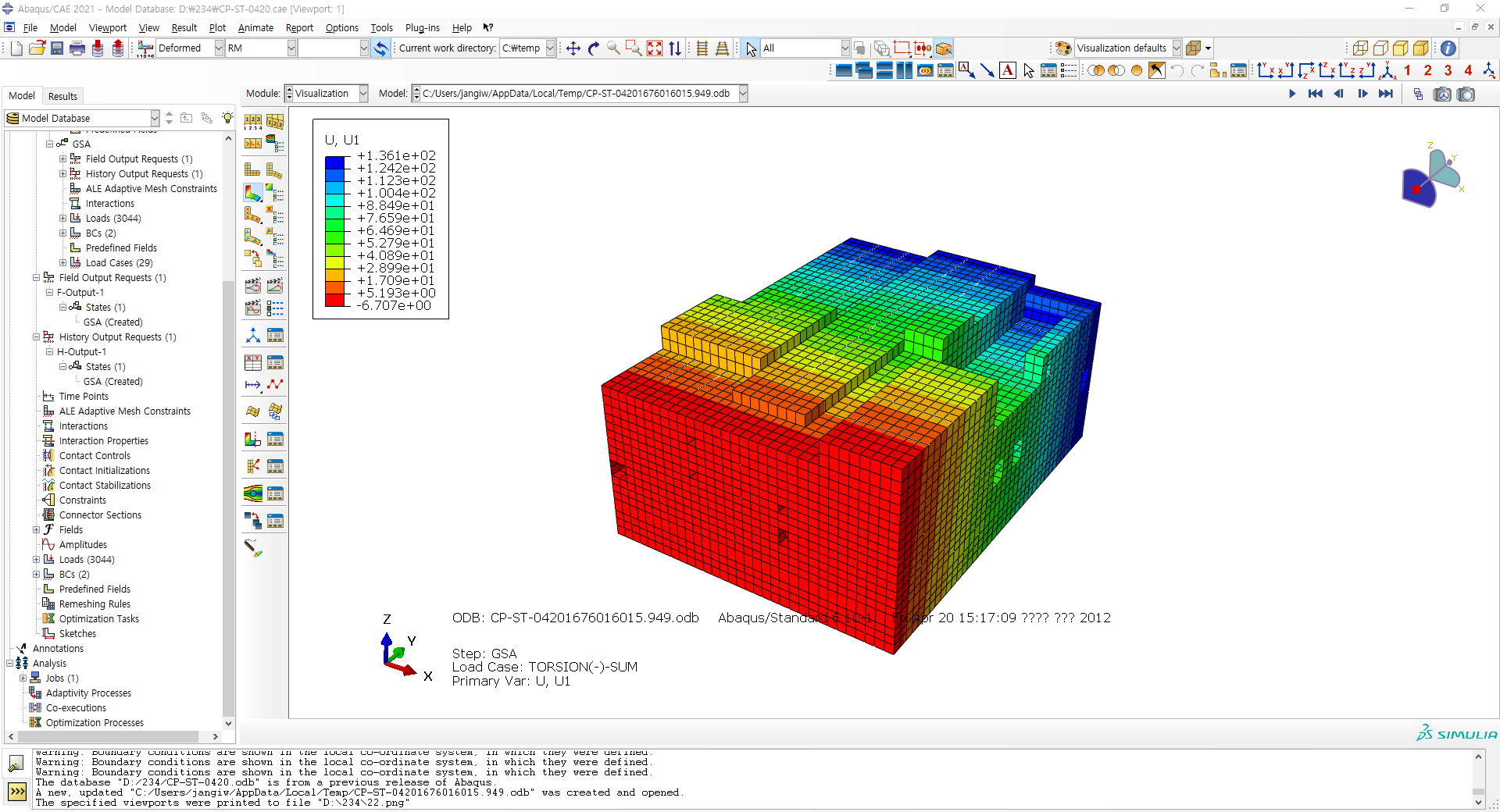Turn perspective on using trapezoid ladder icon
Screen dimensions: 1500x812
point(722,48)
